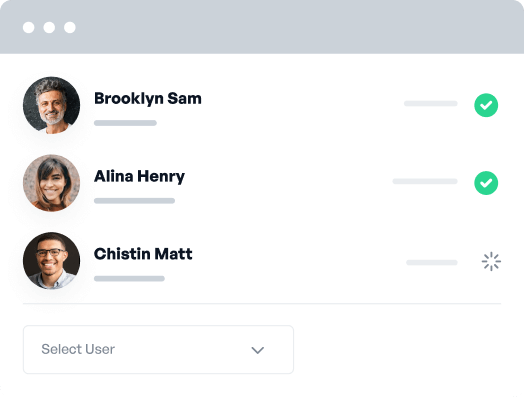Click the gray subtitle bar under Chistin Matt
The width and height of the screenshot is (524, 398).
tap(129, 279)
